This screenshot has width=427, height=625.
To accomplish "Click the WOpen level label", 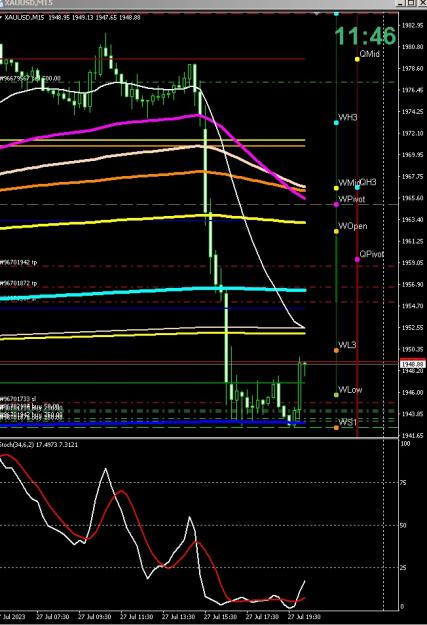I will (x=353, y=226).
